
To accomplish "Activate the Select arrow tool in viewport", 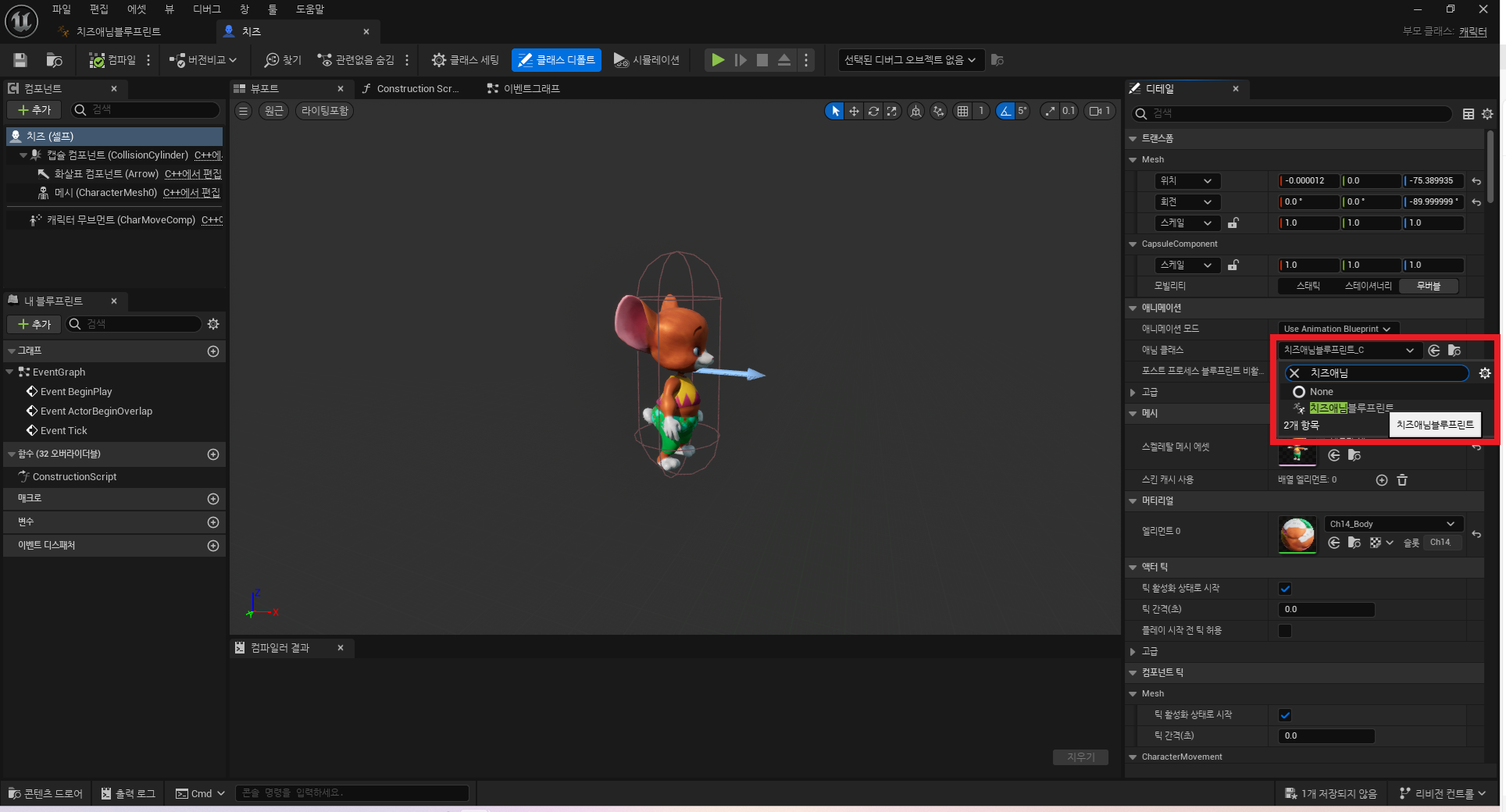I will pos(835,111).
